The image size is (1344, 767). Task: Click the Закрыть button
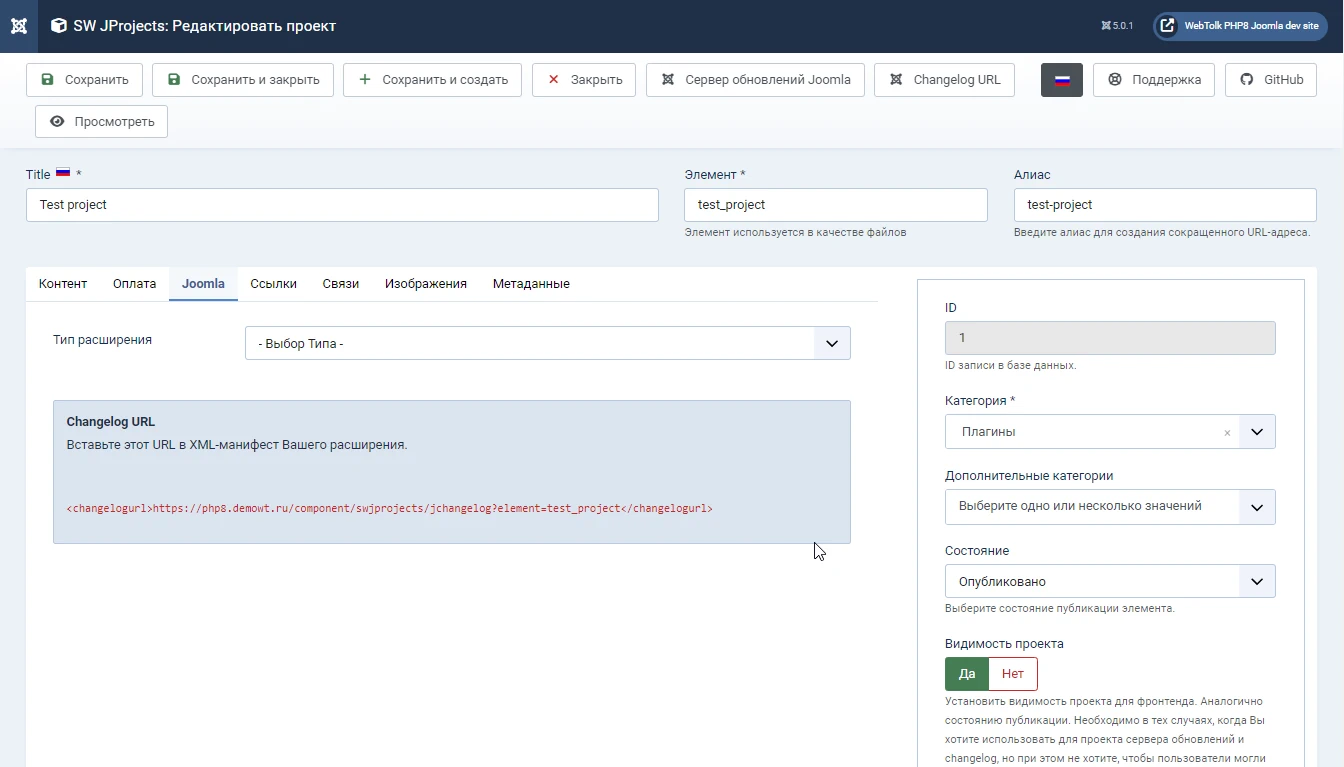click(x=584, y=80)
